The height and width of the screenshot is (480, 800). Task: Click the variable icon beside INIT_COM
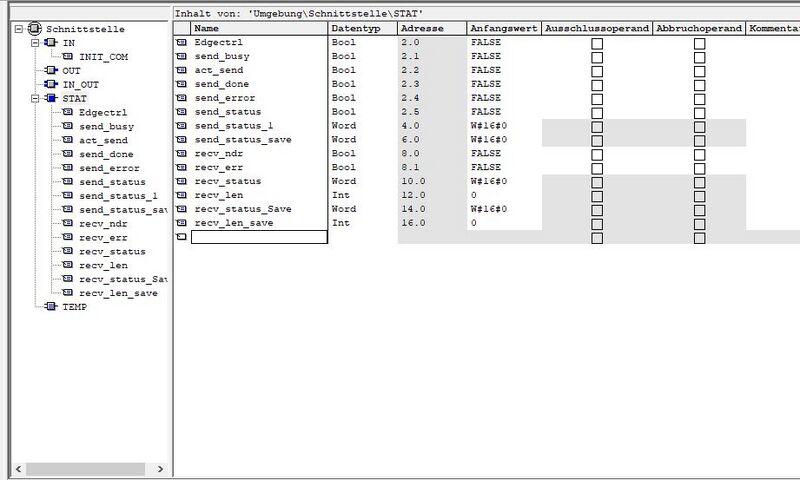tap(68, 57)
